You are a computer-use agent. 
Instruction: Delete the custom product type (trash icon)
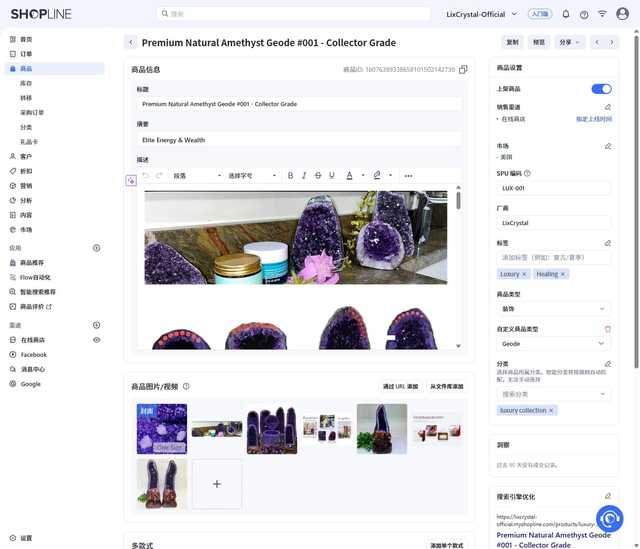coord(608,329)
